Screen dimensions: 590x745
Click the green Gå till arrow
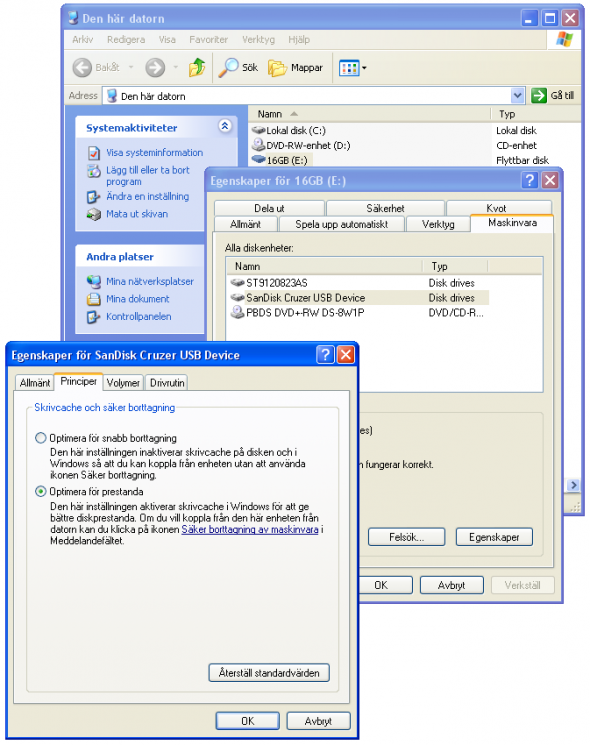click(x=539, y=96)
